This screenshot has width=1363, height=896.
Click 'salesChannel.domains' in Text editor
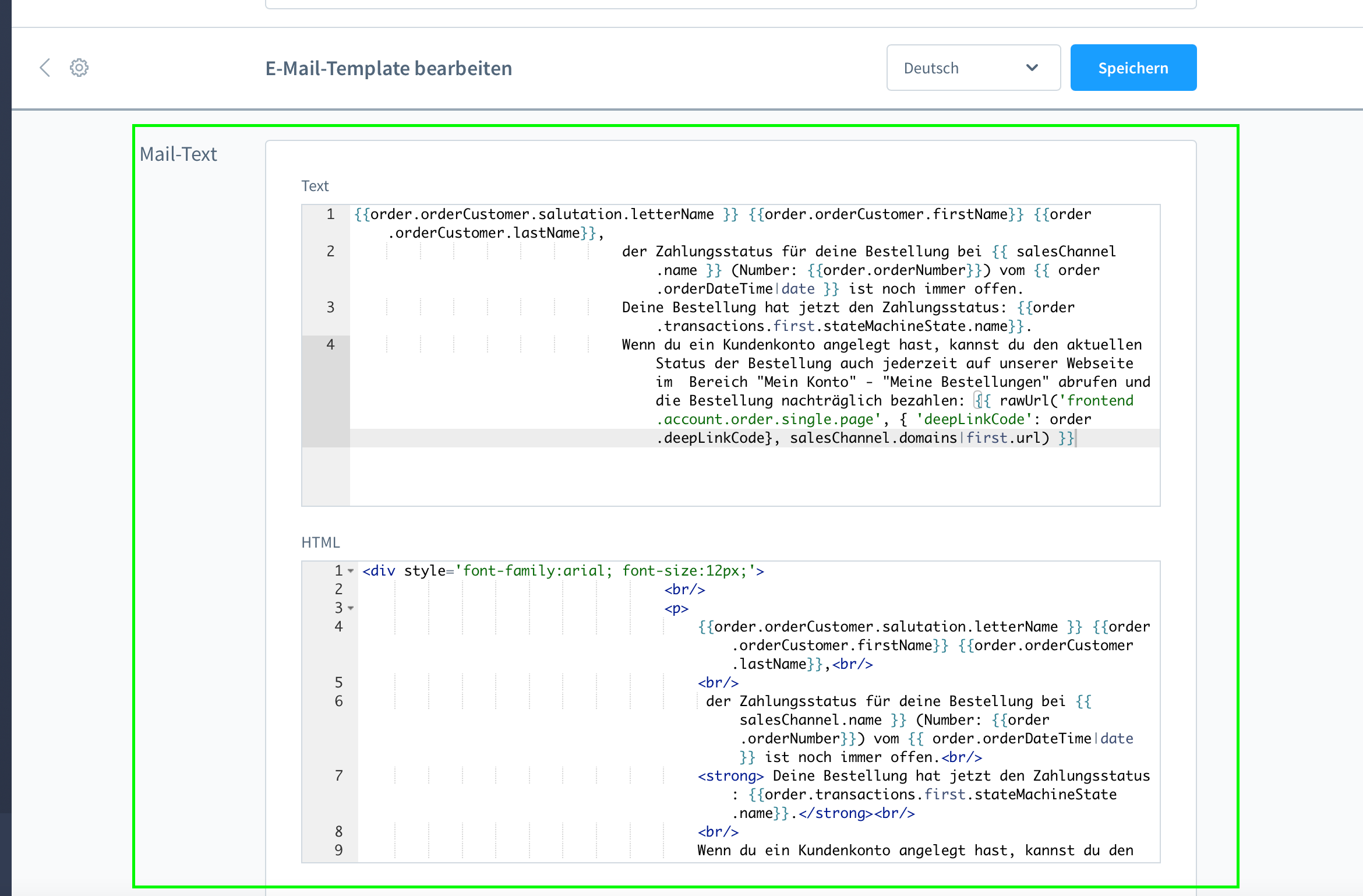click(x=873, y=438)
